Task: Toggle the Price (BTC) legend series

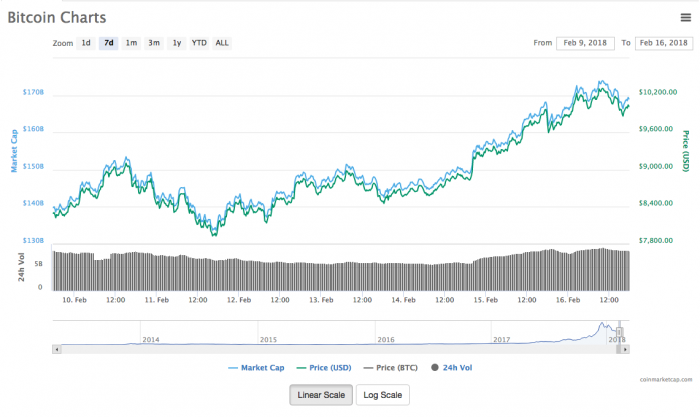Action: click(391, 368)
